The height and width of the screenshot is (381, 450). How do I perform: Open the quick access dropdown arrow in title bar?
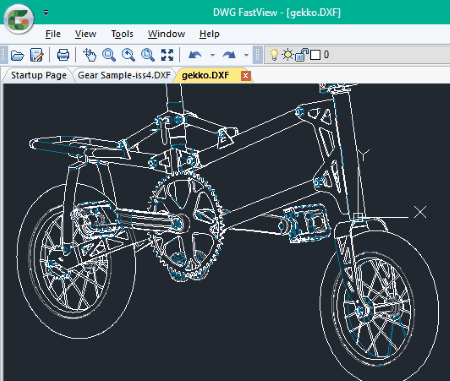click(46, 13)
